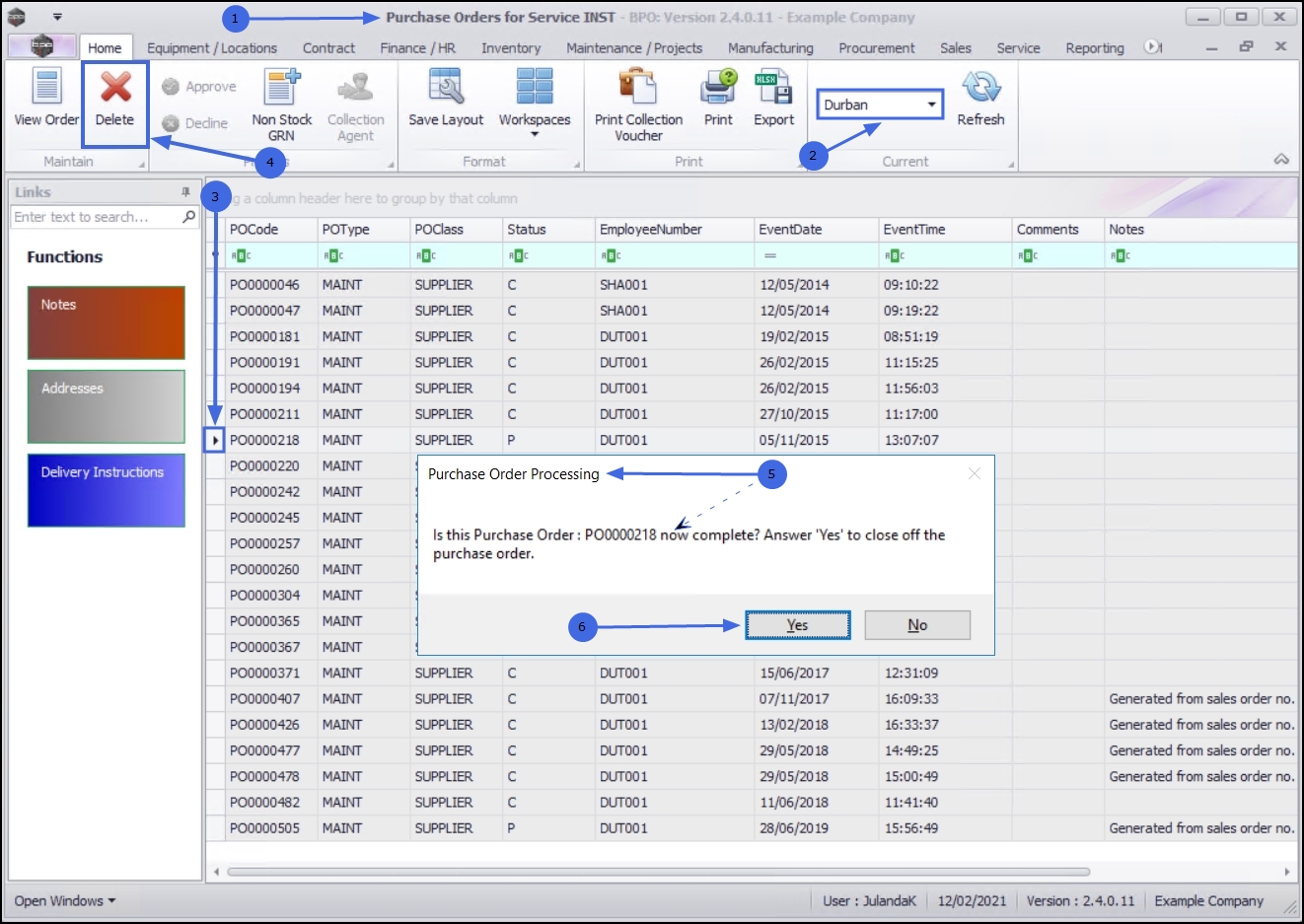Select the PO0000181 row
The image size is (1304, 924).
pyautogui.click(x=752, y=336)
